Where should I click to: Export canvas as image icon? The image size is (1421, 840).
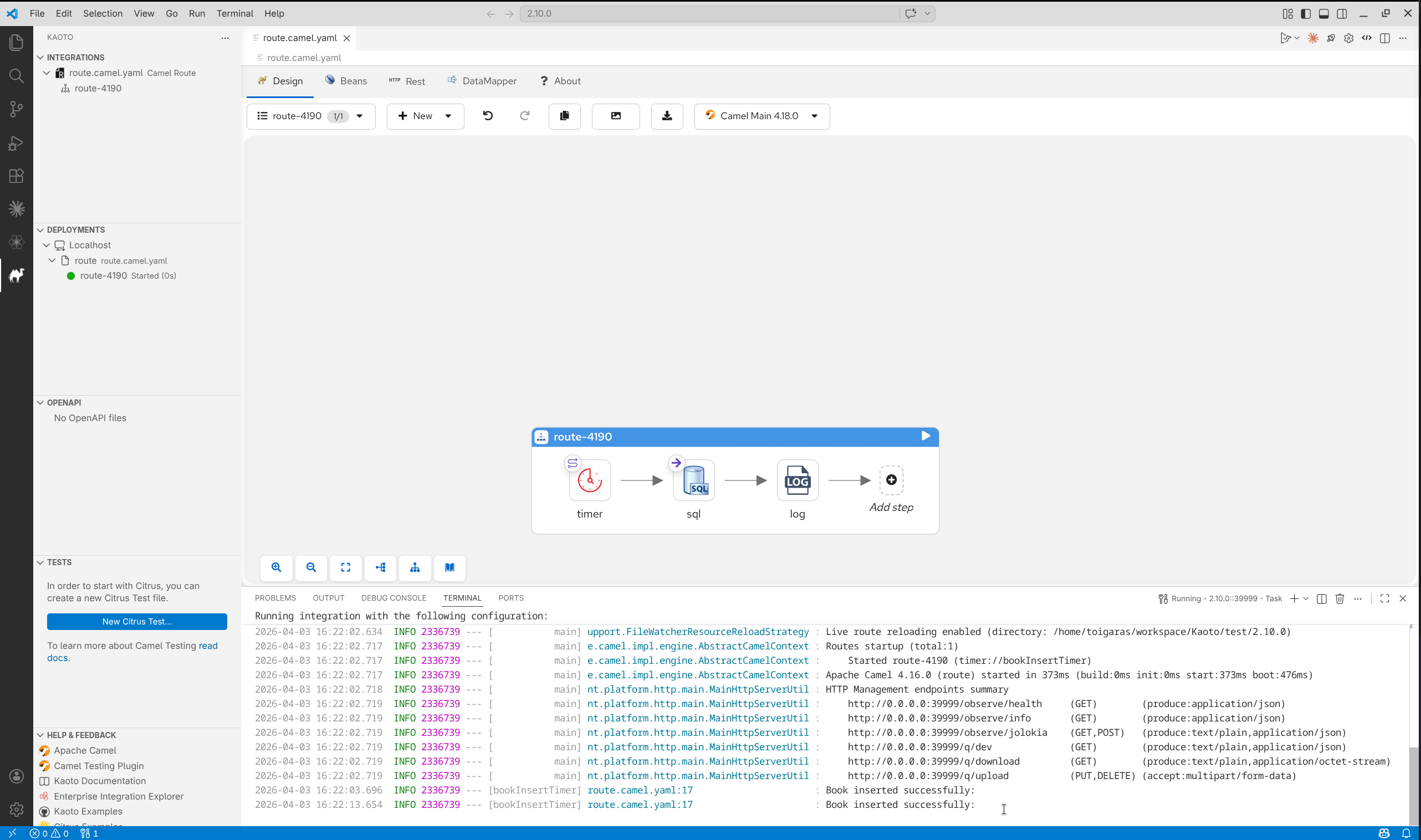click(615, 116)
